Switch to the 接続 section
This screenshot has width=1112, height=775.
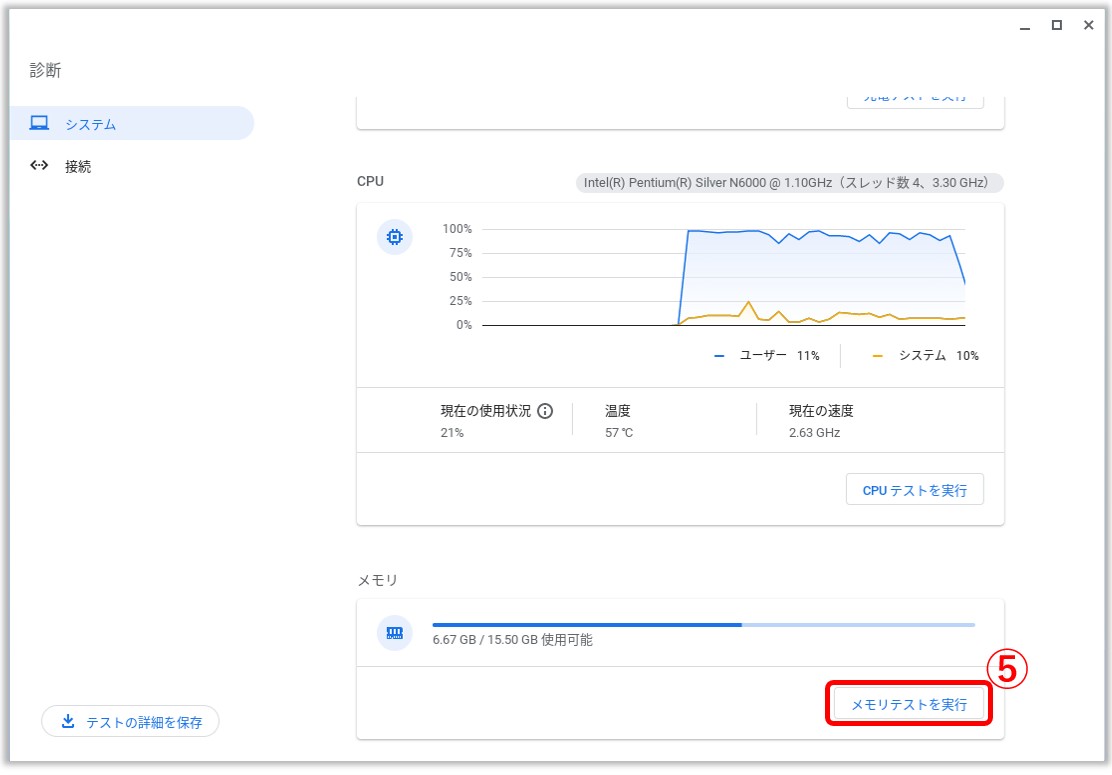(x=77, y=167)
